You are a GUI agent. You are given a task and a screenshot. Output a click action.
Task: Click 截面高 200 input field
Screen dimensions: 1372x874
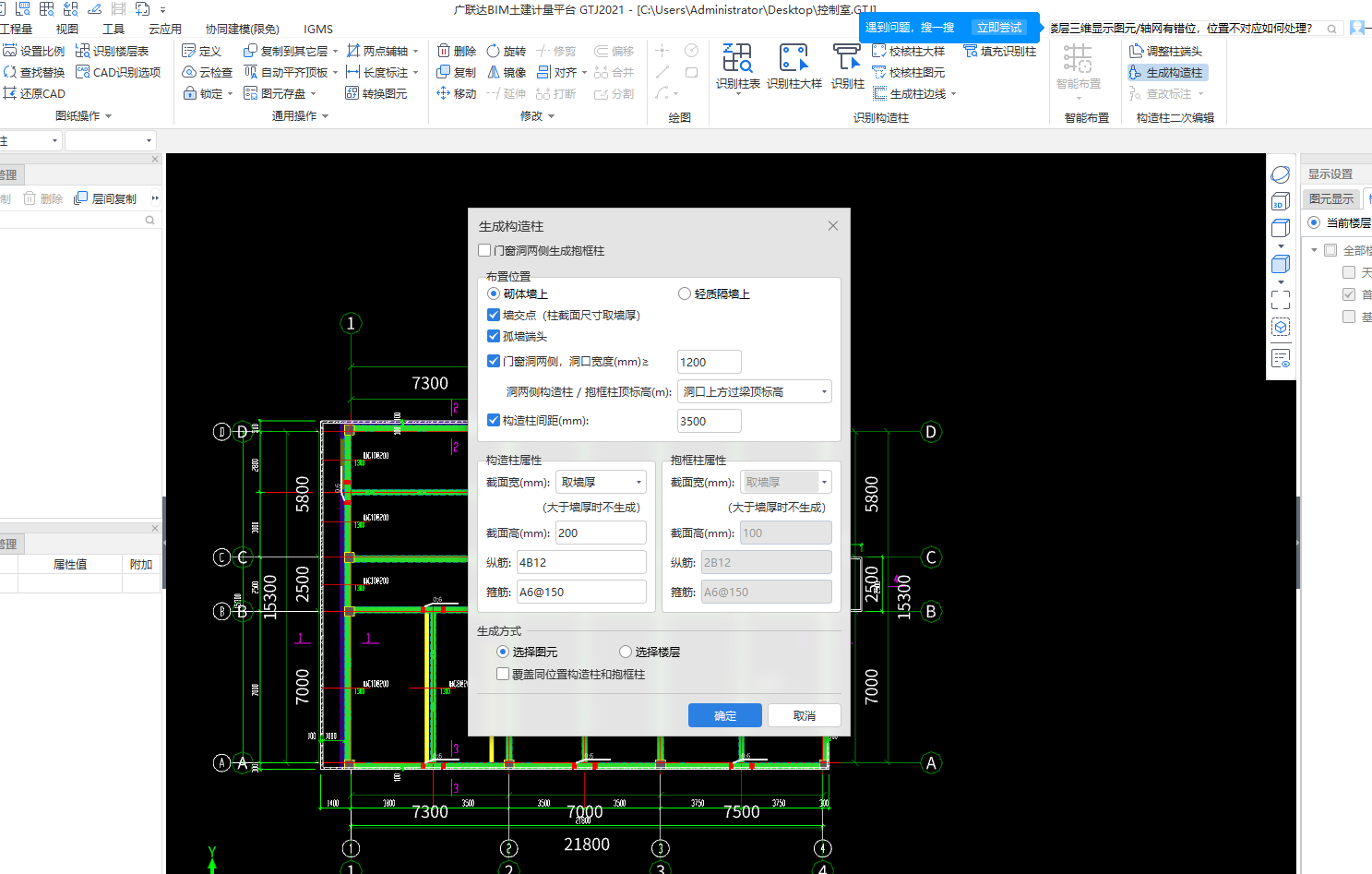coord(601,533)
